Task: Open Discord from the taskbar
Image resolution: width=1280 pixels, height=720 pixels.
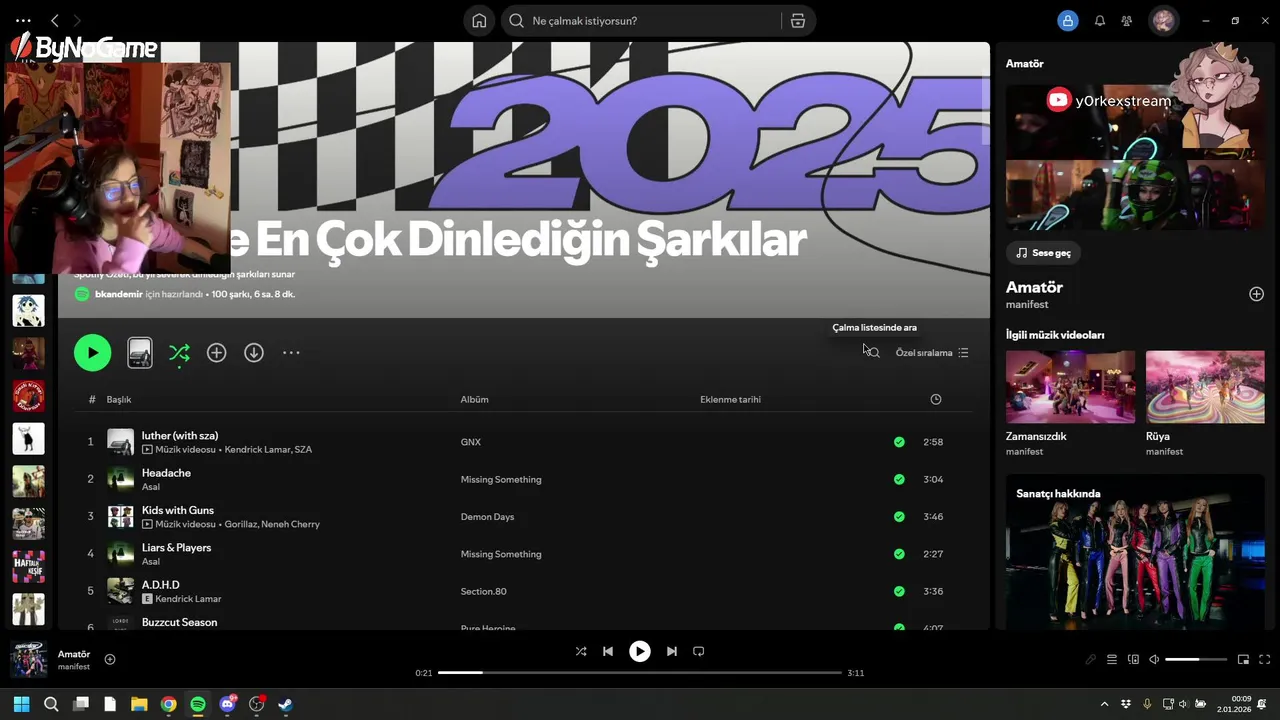Action: coord(228,704)
